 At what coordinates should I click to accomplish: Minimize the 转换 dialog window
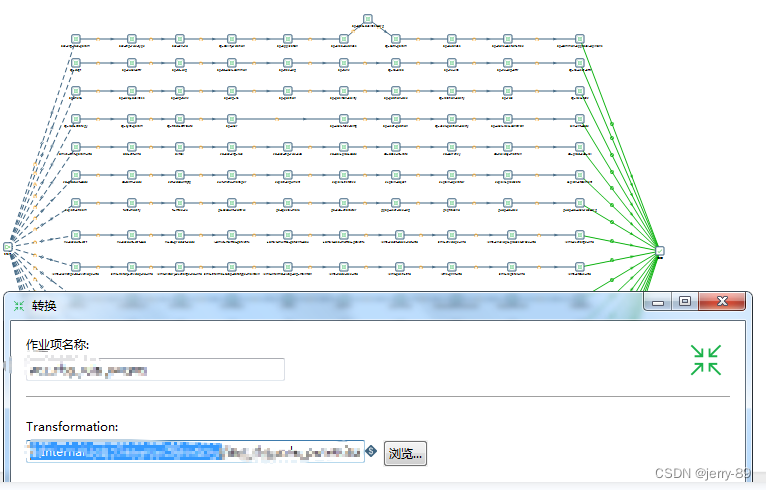point(658,301)
